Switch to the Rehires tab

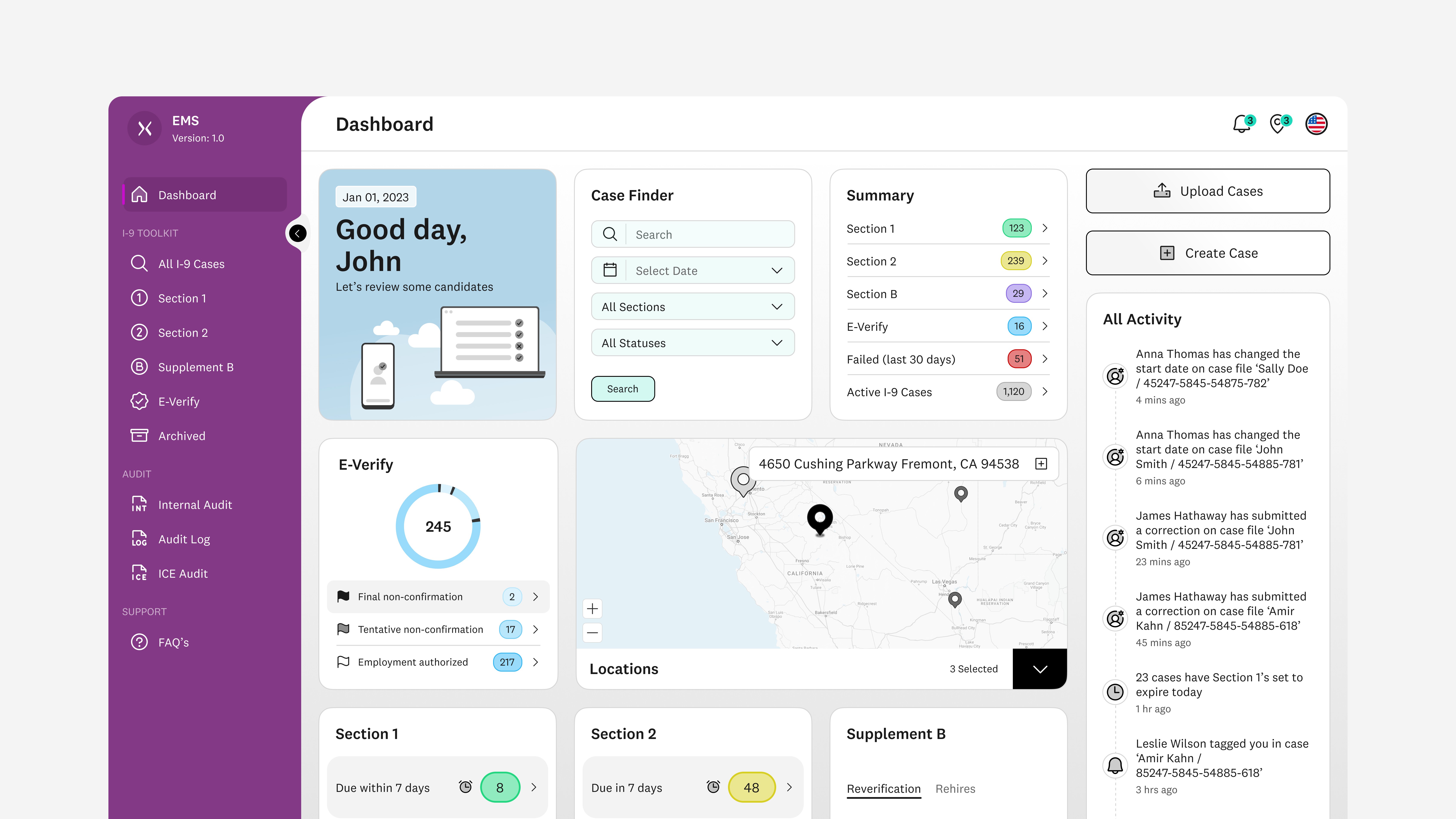[x=955, y=788]
